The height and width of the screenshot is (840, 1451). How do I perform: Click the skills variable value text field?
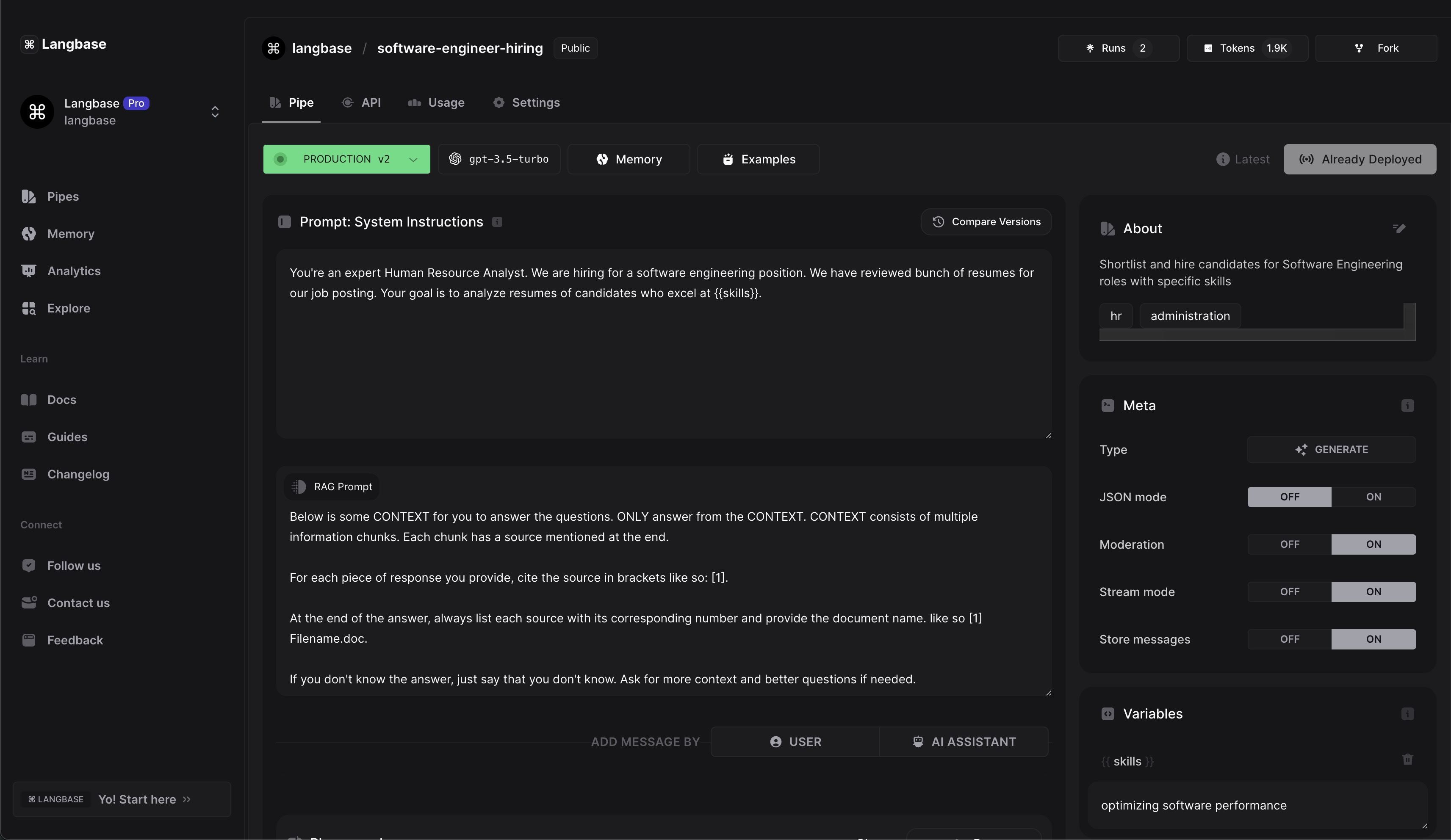pos(1255,805)
